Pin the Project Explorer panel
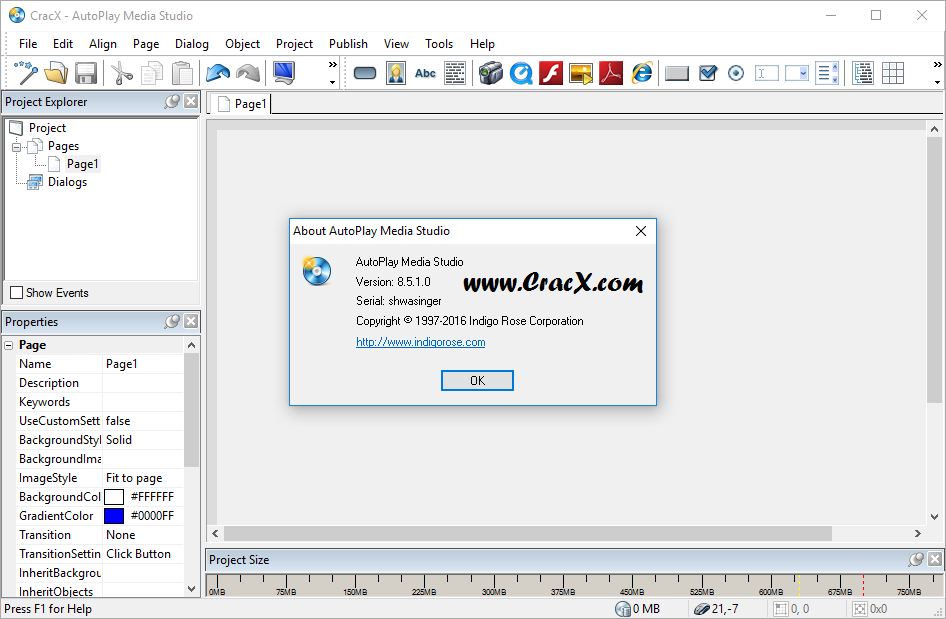 coord(172,101)
